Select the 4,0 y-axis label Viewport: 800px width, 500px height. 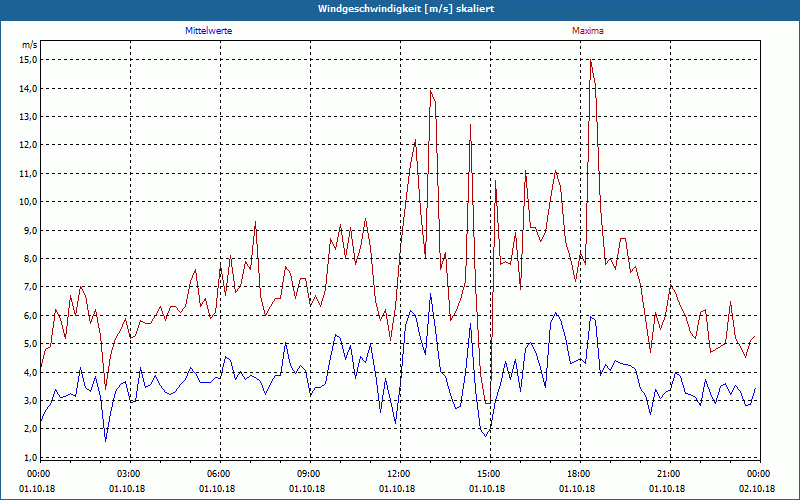[31, 372]
